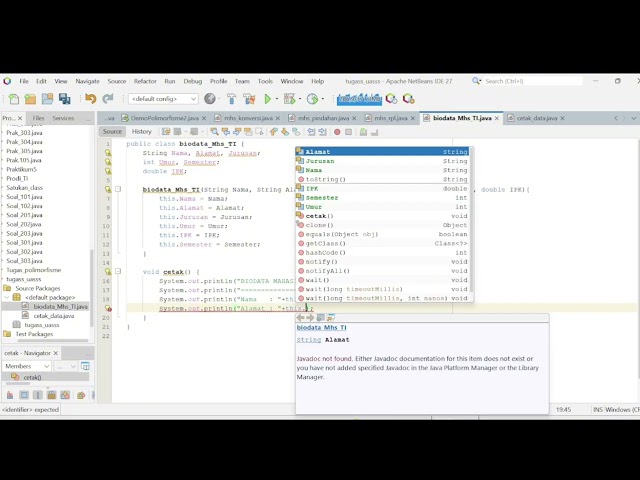Click the Last Edit icon in editor toolbar
The height and width of the screenshot is (480, 640).
pyautogui.click(x=166, y=131)
